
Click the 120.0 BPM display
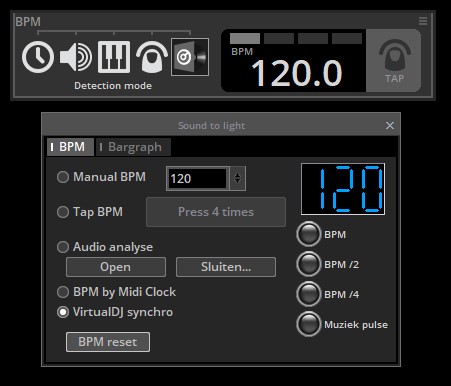point(296,73)
